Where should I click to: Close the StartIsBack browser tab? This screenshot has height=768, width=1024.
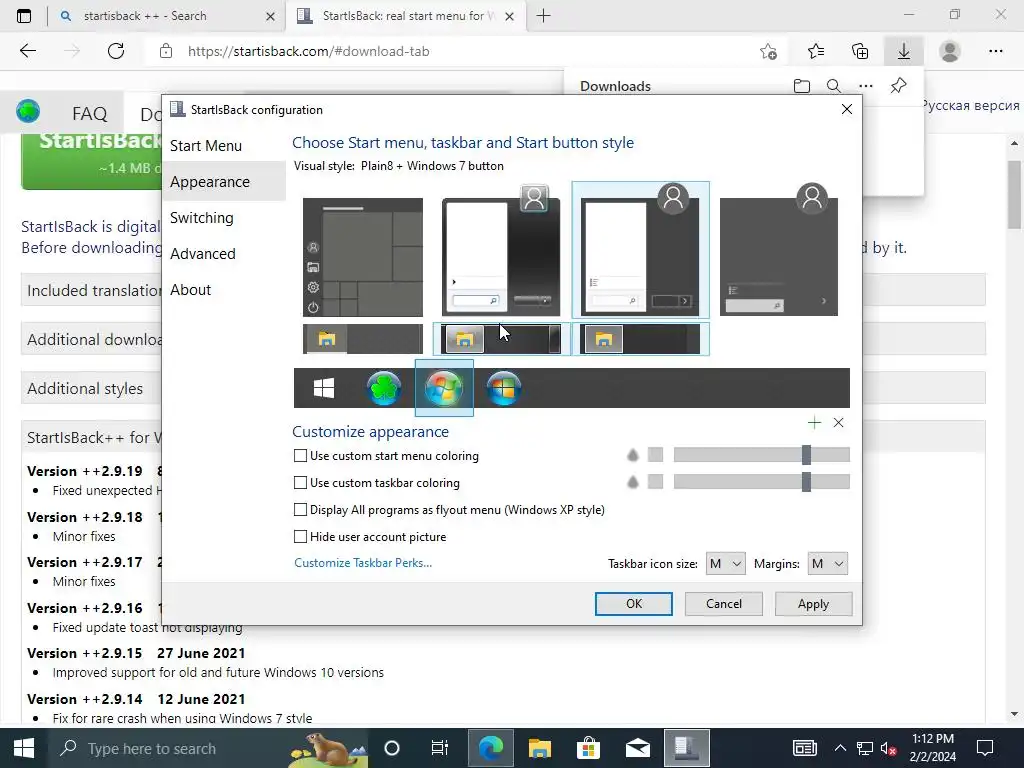(509, 16)
